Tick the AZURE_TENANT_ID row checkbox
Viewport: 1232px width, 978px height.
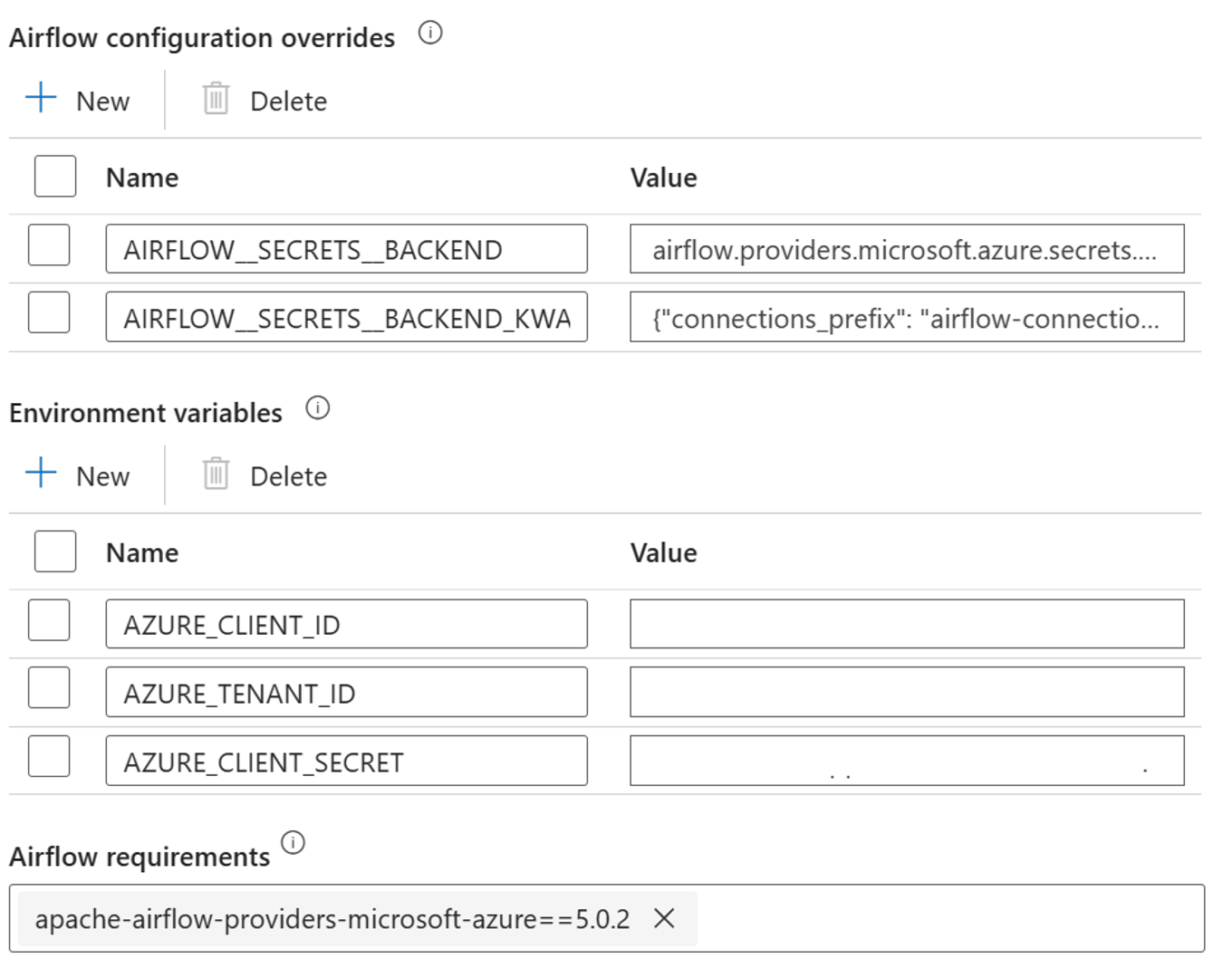coord(49,687)
